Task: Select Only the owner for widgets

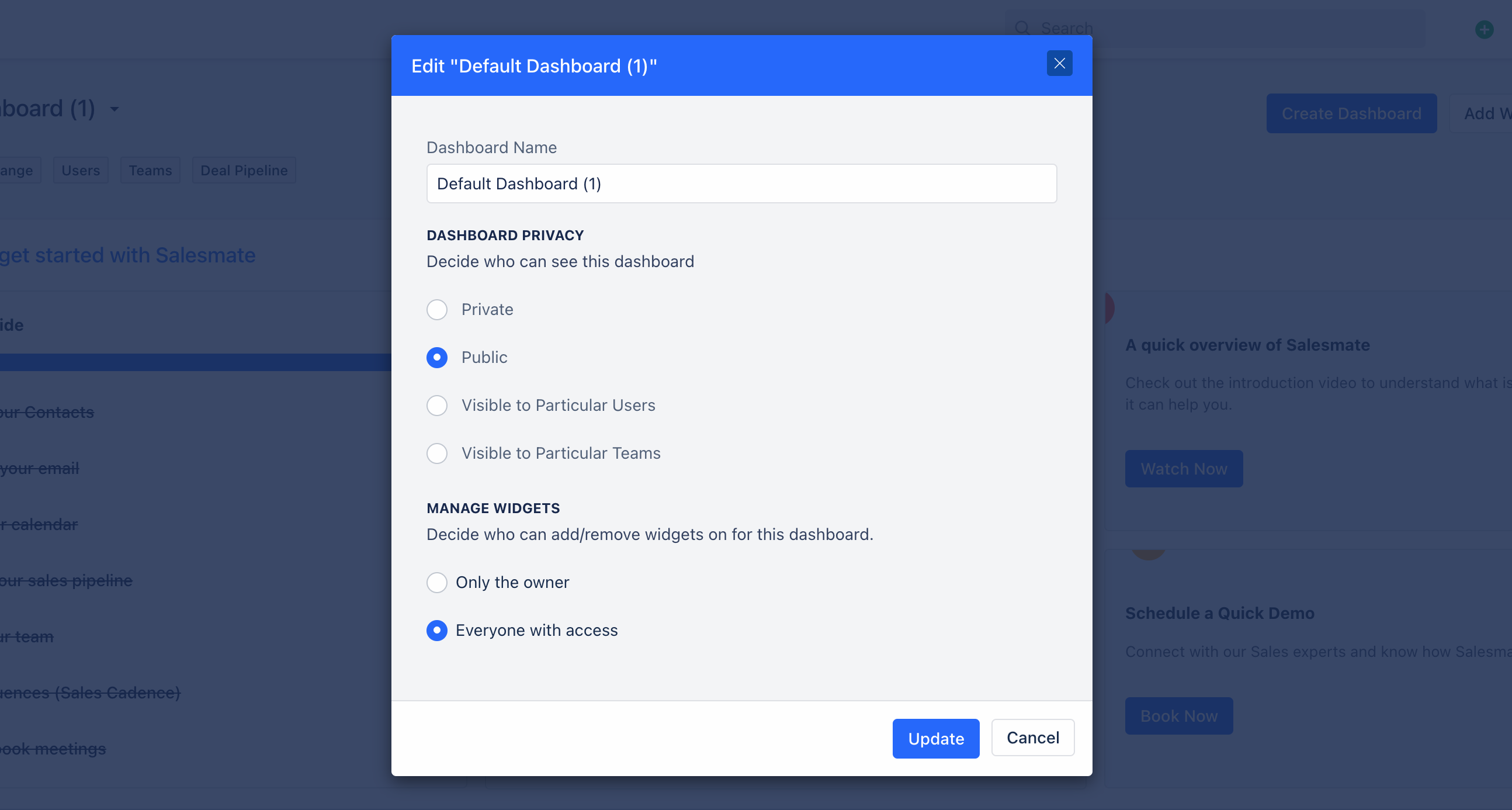Action: [436, 582]
